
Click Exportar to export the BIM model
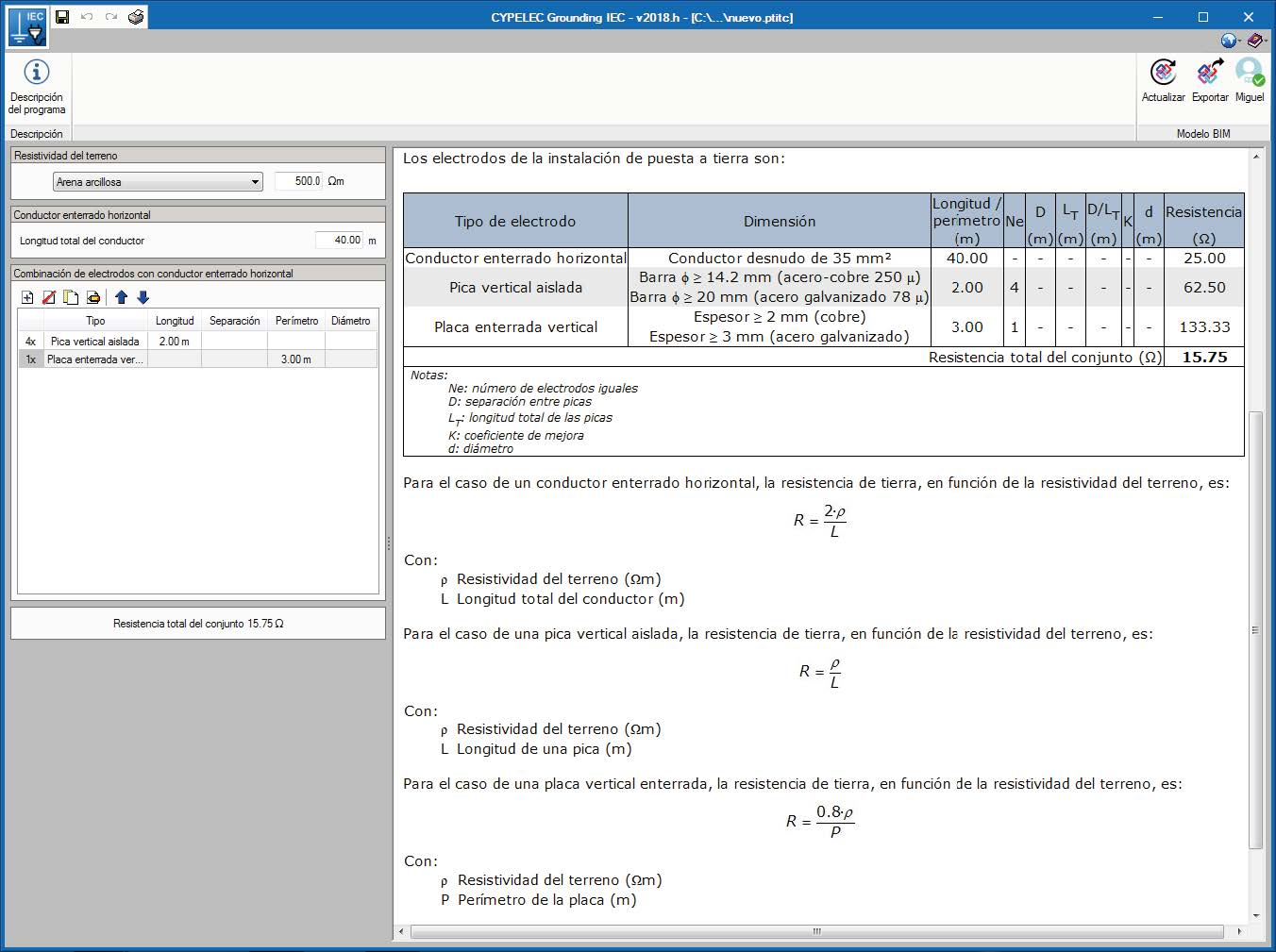point(1210,81)
